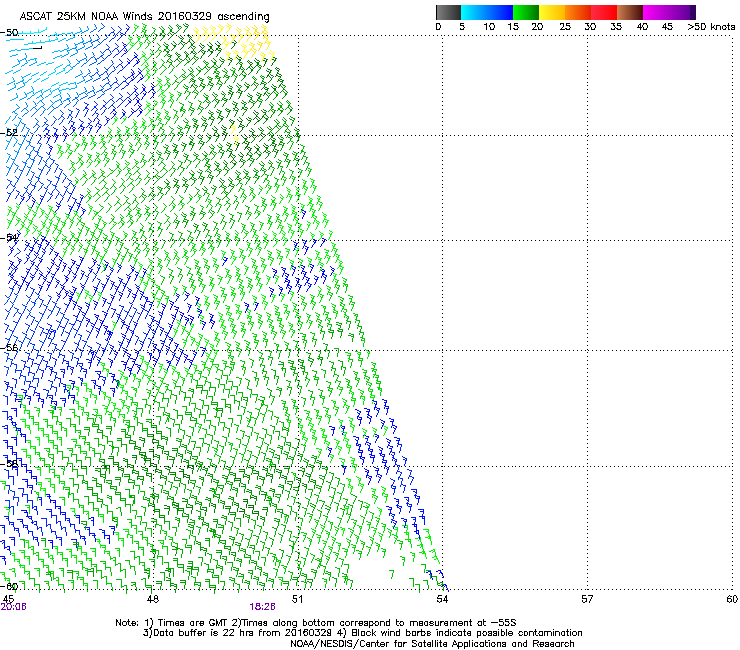Click the NOAA/NESDIS credit line
Image resolution: width=740 pixels, height=650 pixels.
(x=432, y=644)
